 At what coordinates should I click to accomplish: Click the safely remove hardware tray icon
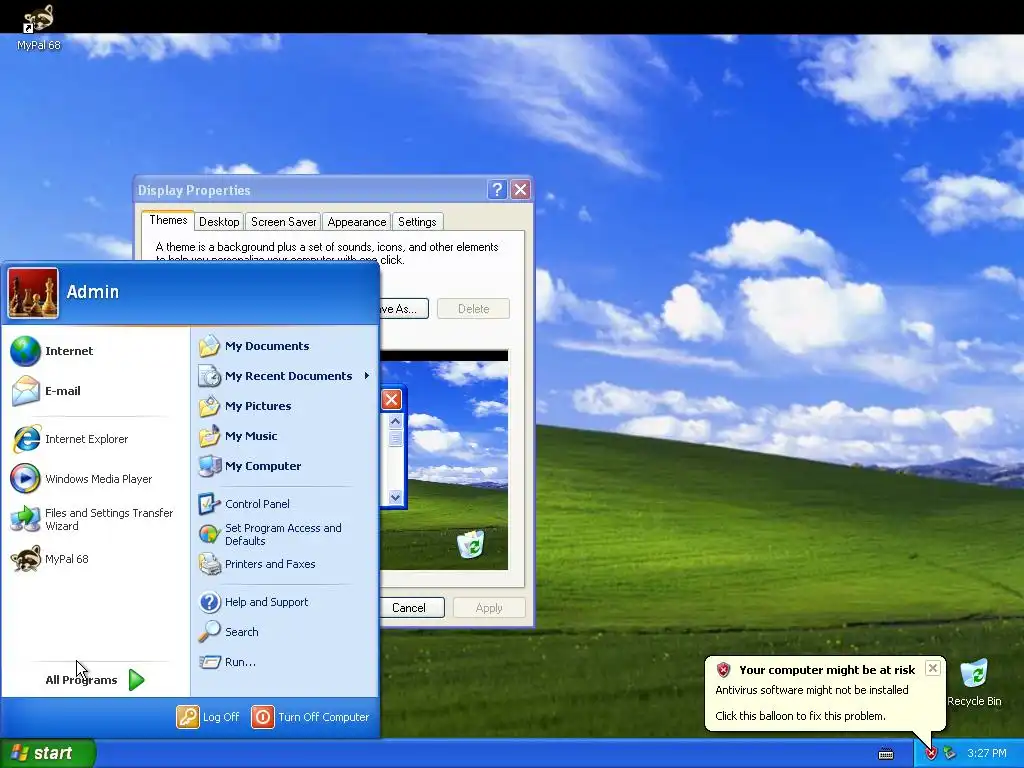[x=950, y=754]
